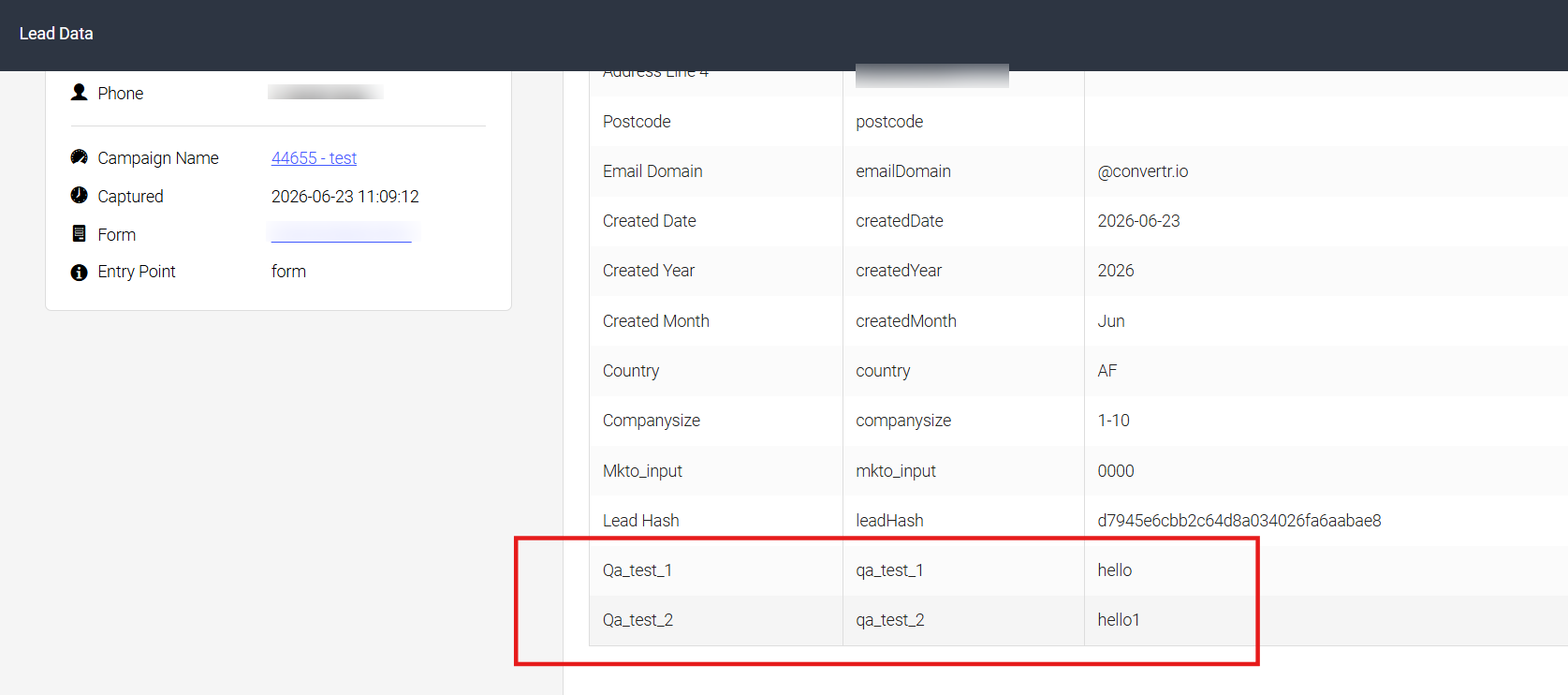Click the Postcode row label
This screenshot has width=1568, height=695.
pos(637,122)
